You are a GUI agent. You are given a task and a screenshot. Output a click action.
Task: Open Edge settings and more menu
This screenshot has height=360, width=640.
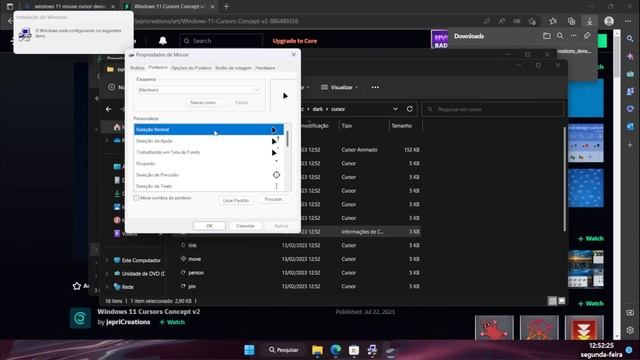pyautogui.click(x=628, y=21)
